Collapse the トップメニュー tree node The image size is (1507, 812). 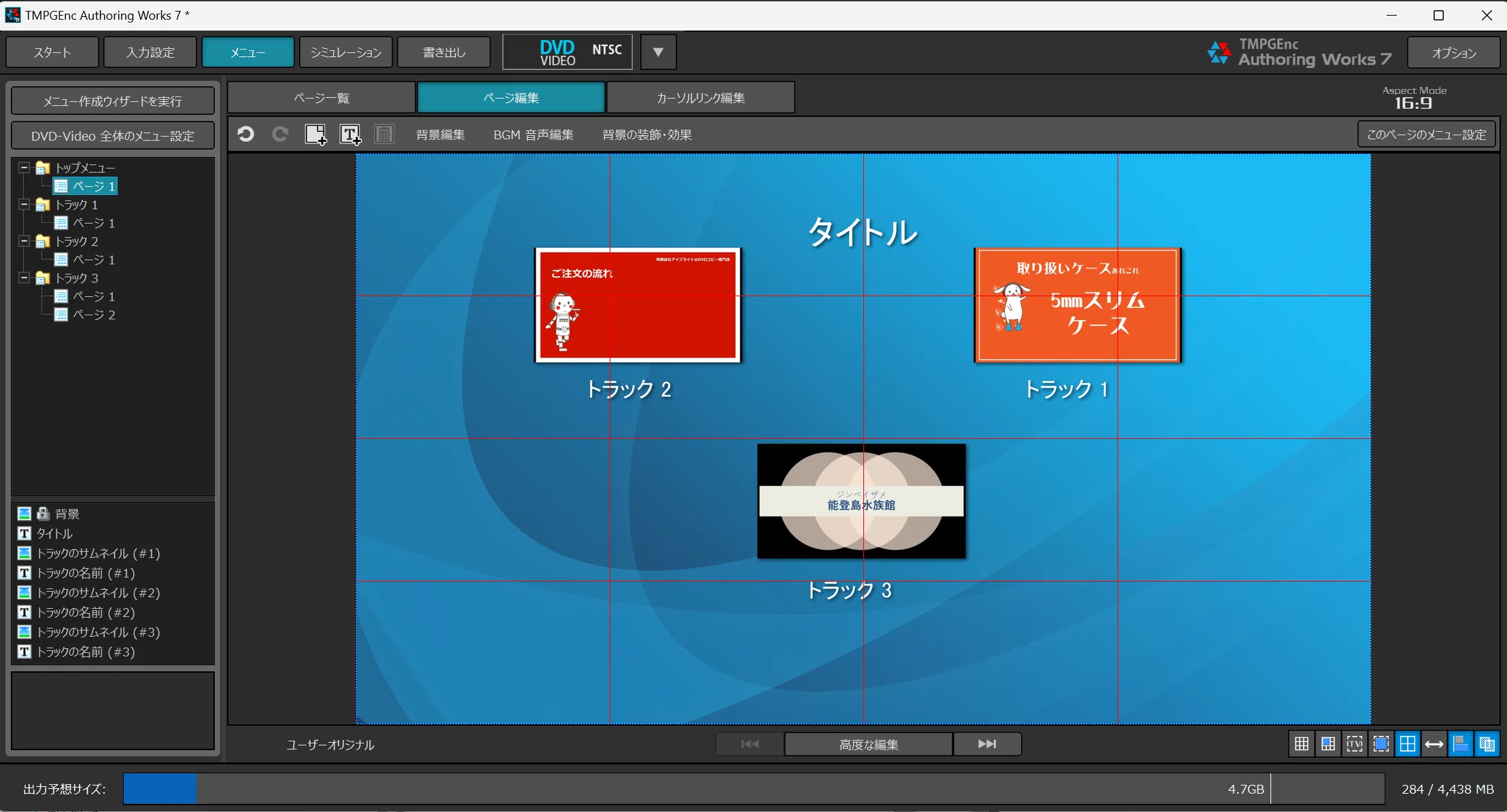[24, 167]
